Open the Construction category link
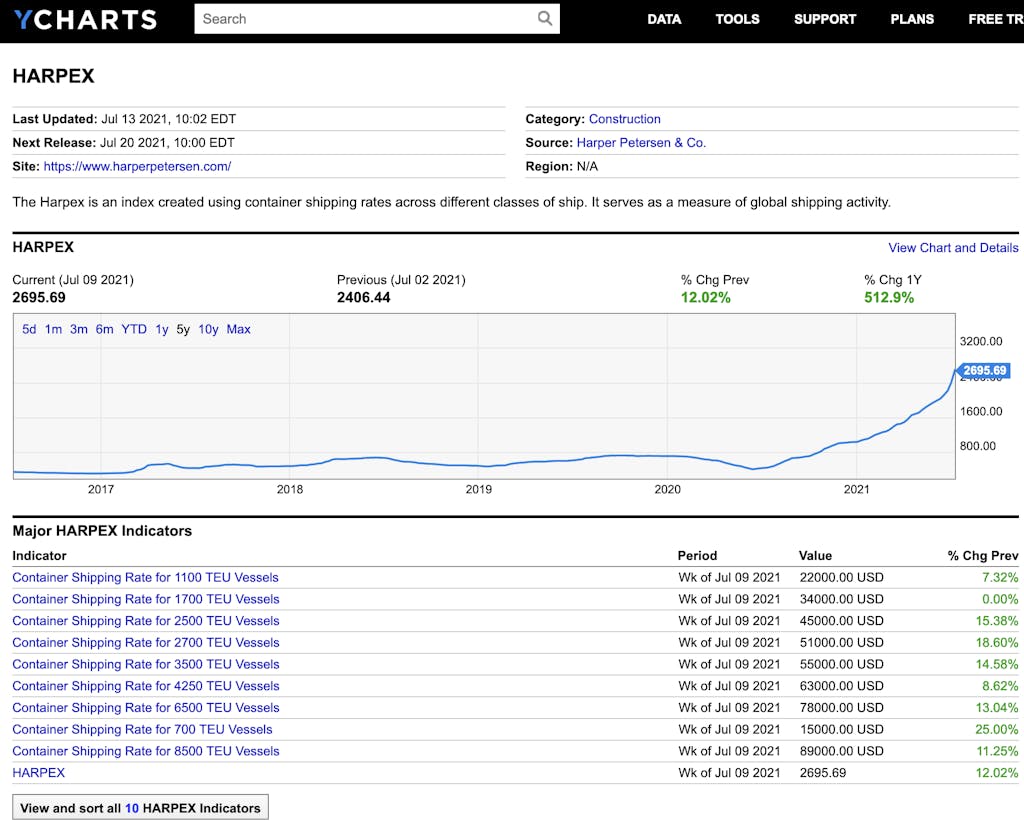 pos(624,119)
